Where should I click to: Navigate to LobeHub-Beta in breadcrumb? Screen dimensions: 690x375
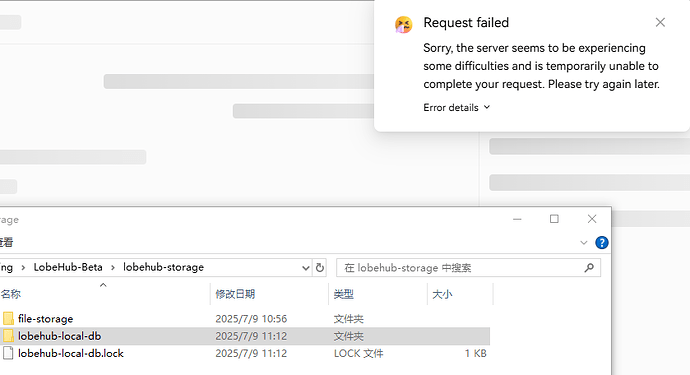[x=68, y=267]
